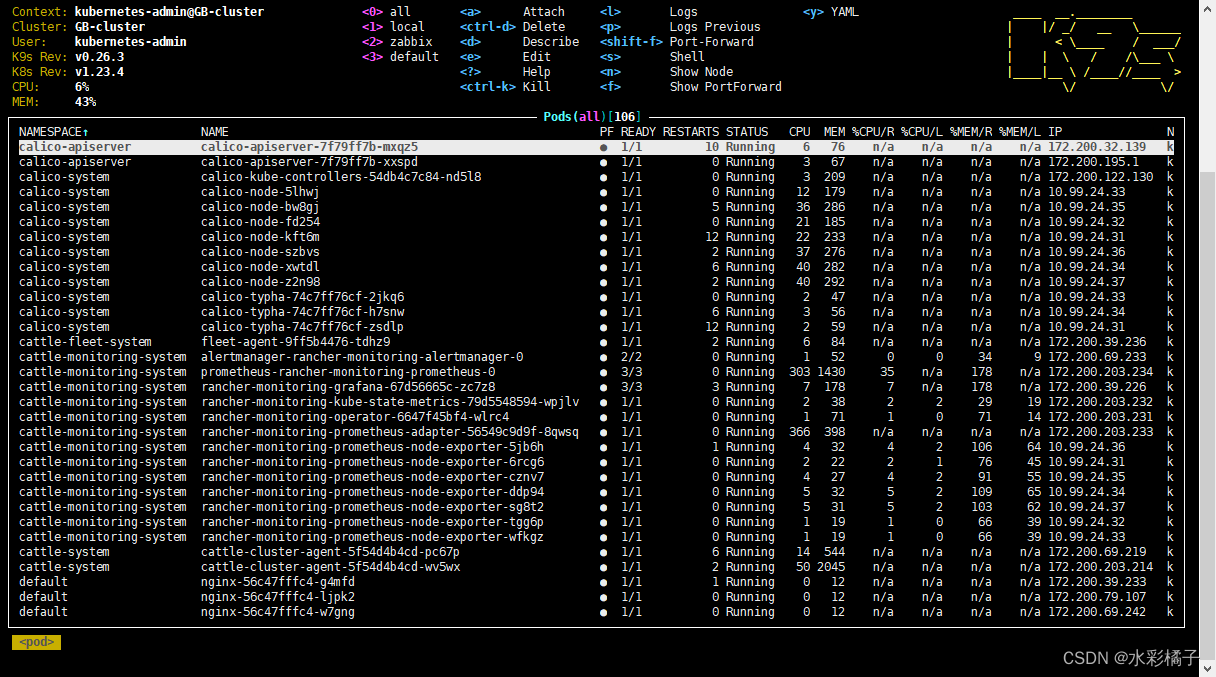Screen dimensions: 1216x677
Task: Click the Help command hint
Action: pyautogui.click(x=505, y=72)
